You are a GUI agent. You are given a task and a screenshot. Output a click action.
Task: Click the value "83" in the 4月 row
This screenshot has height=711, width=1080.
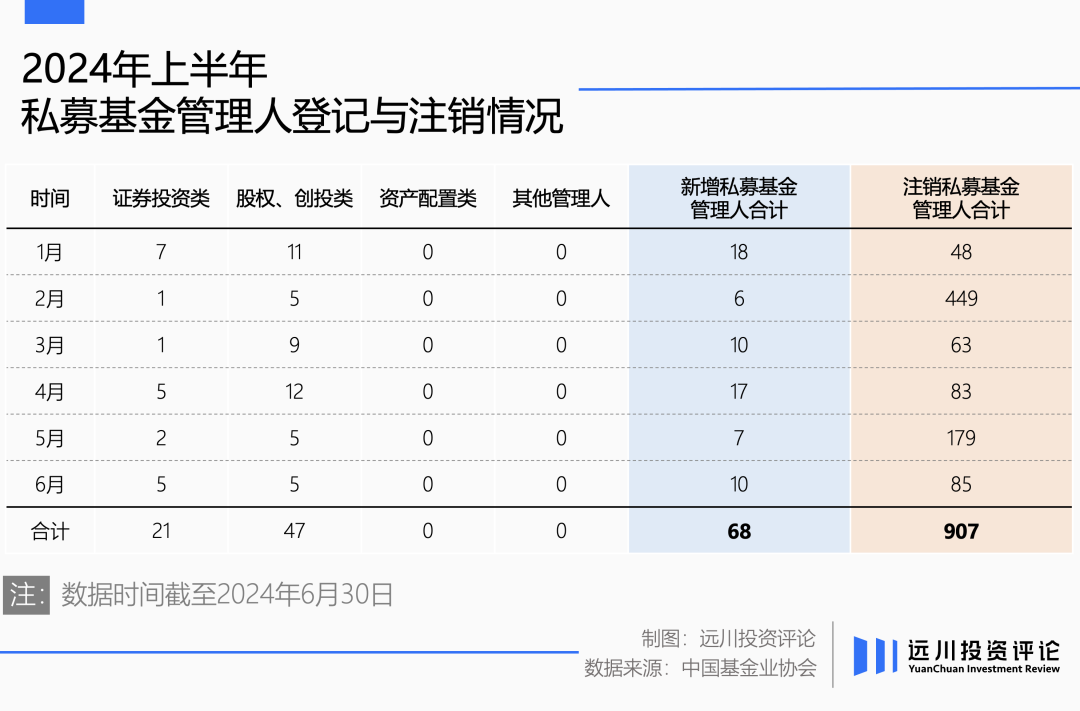pyautogui.click(x=962, y=391)
